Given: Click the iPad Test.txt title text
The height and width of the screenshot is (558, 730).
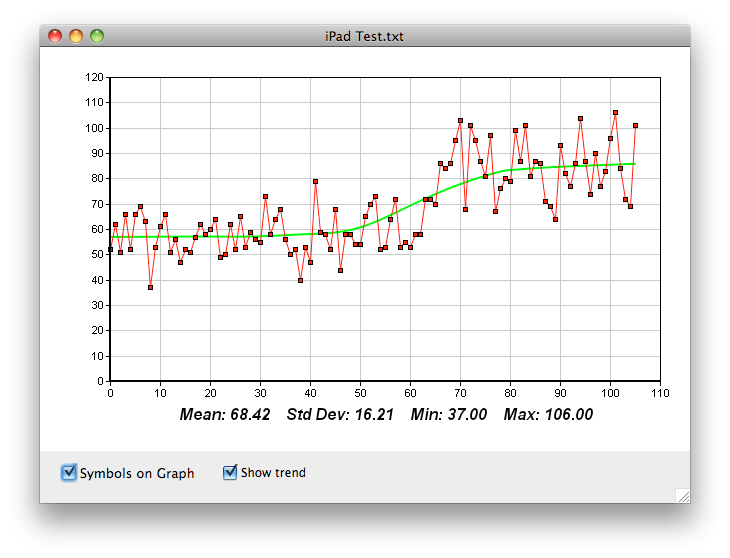Looking at the screenshot, I should pyautogui.click(x=364, y=36).
